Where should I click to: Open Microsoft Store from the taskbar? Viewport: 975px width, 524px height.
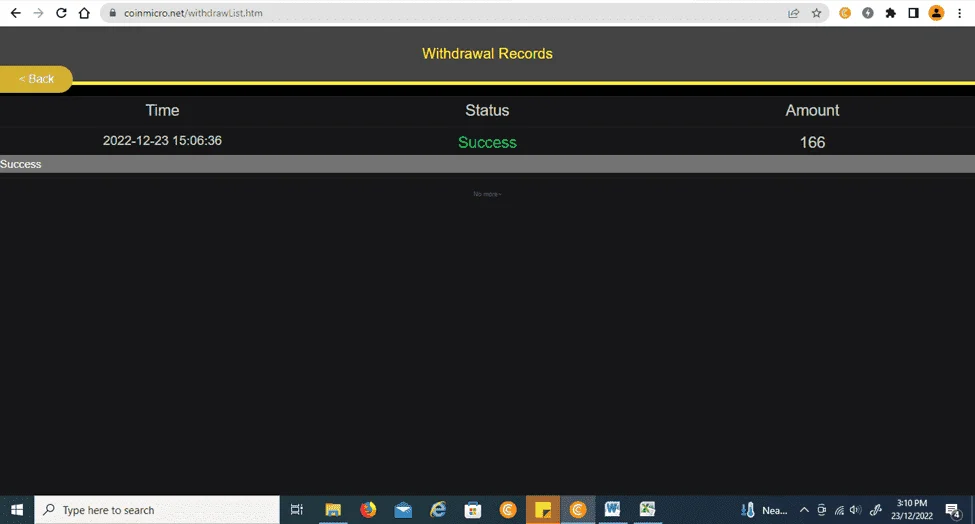pos(473,510)
